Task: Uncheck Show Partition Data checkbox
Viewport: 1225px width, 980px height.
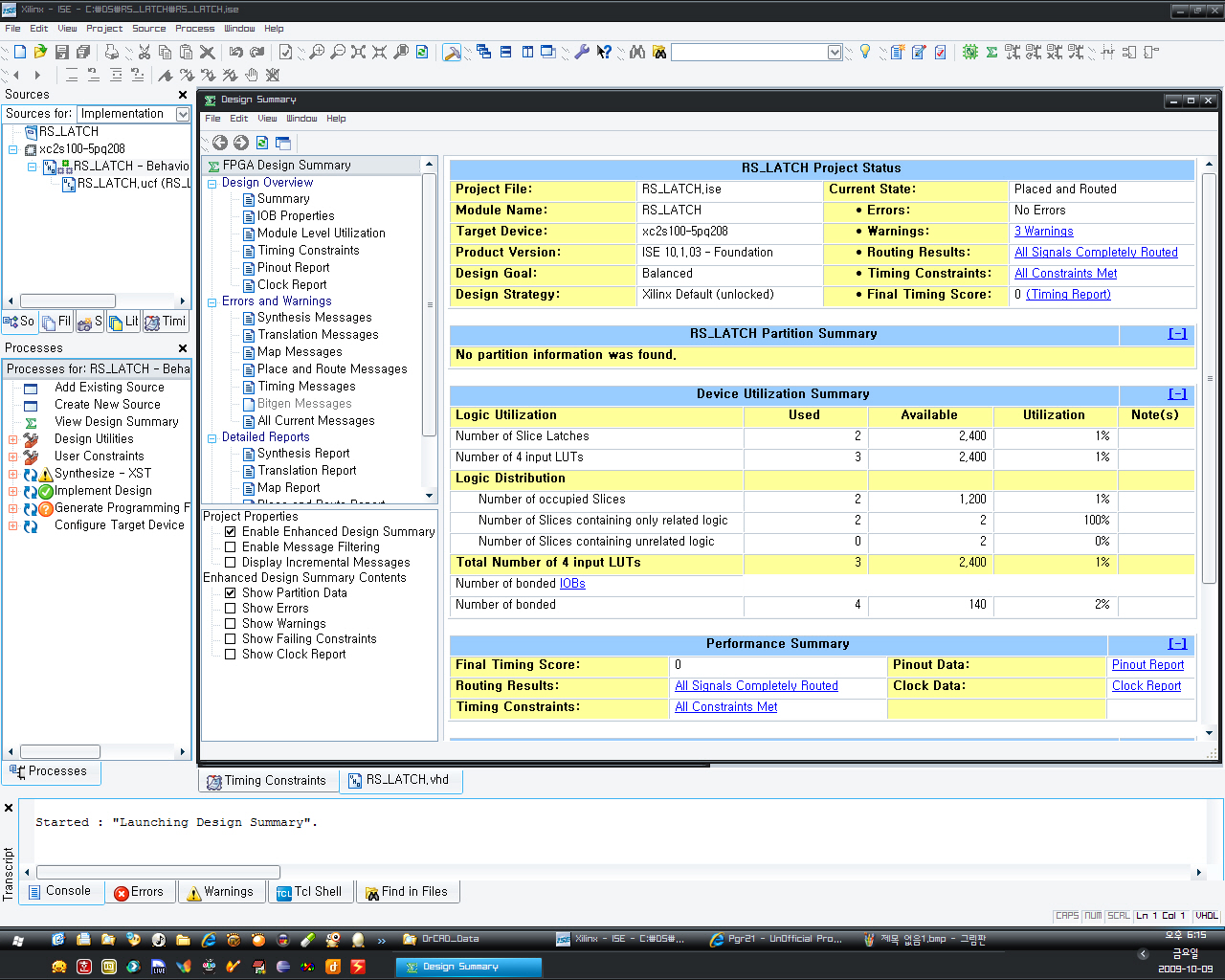Action: click(x=230, y=593)
